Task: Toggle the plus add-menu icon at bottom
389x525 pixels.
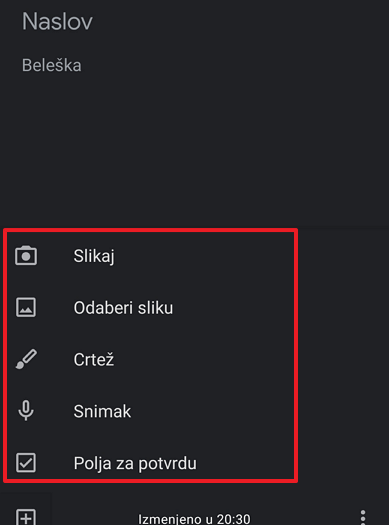Action: pyautogui.click(x=26, y=517)
